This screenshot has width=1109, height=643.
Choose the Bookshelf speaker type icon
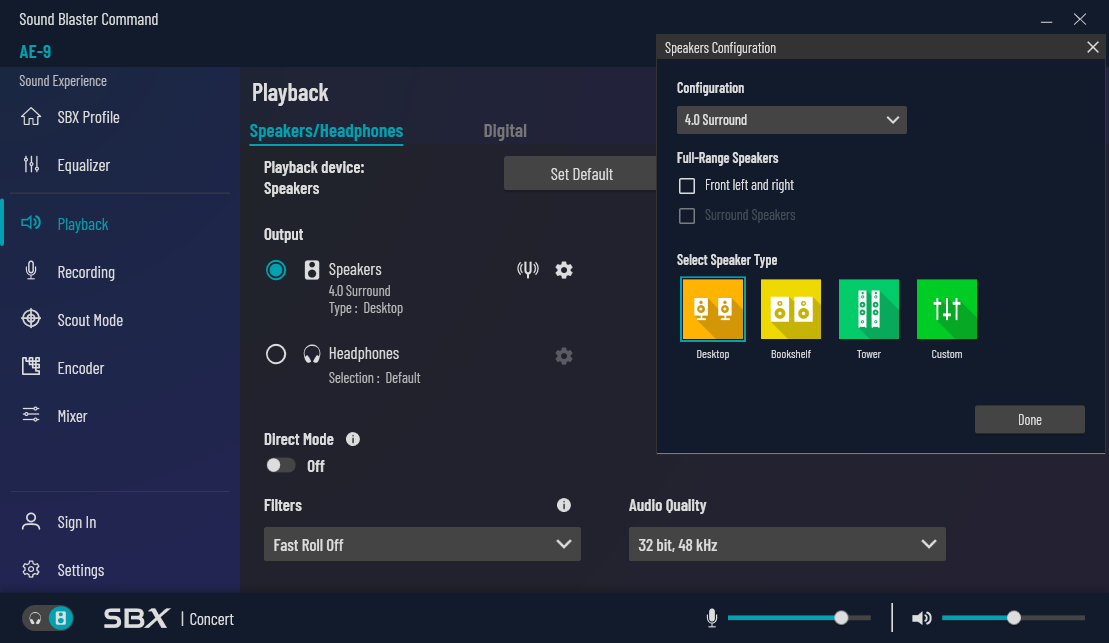coord(790,309)
